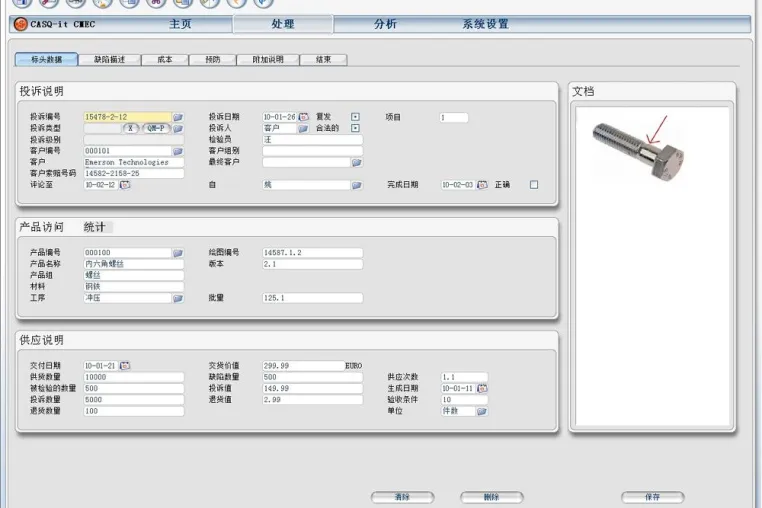762x508 pixels.
Task: Toggle the 重发 checkbox
Action: coord(355,117)
